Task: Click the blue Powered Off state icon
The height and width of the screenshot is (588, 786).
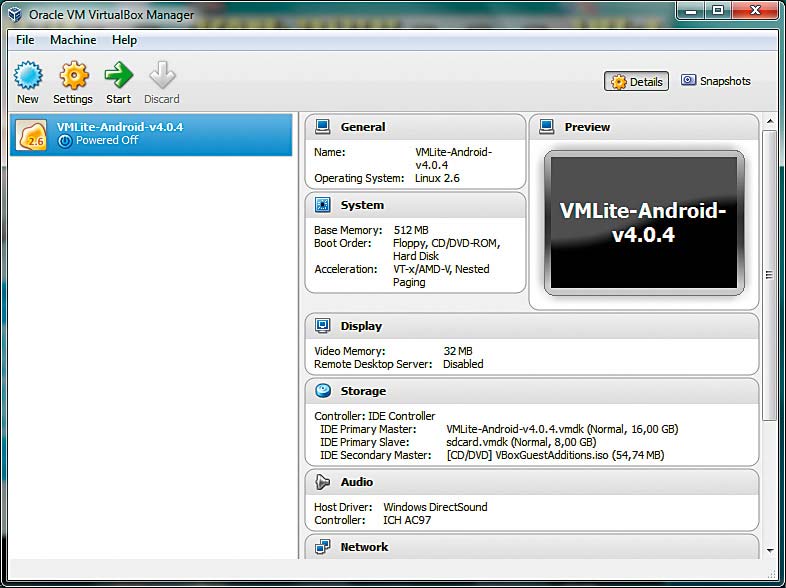Action: click(65, 141)
